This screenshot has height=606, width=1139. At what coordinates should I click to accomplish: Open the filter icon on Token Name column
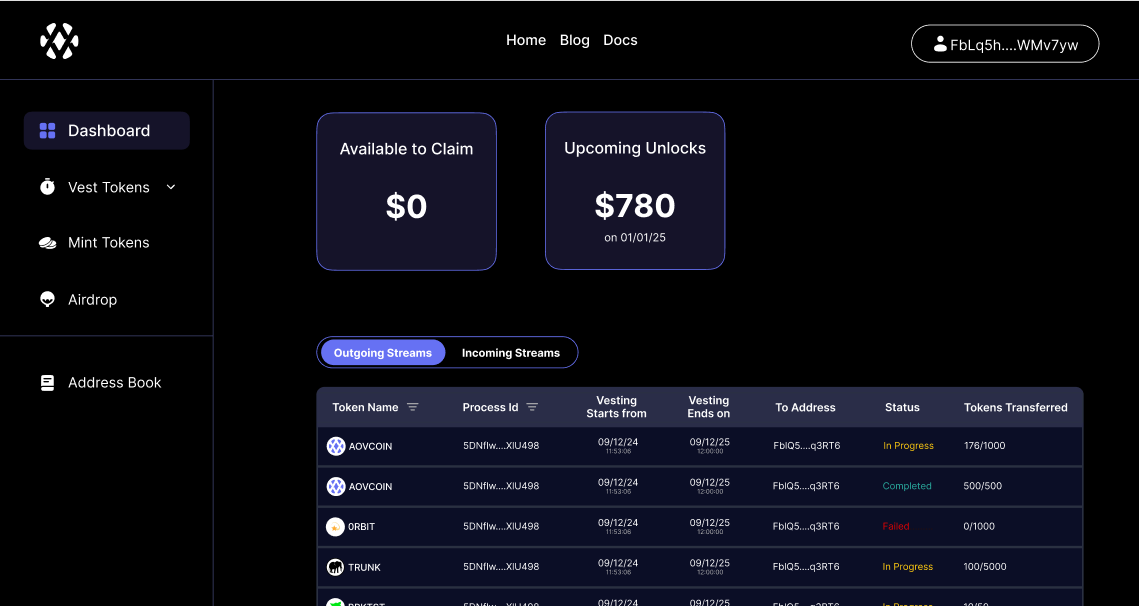point(413,407)
